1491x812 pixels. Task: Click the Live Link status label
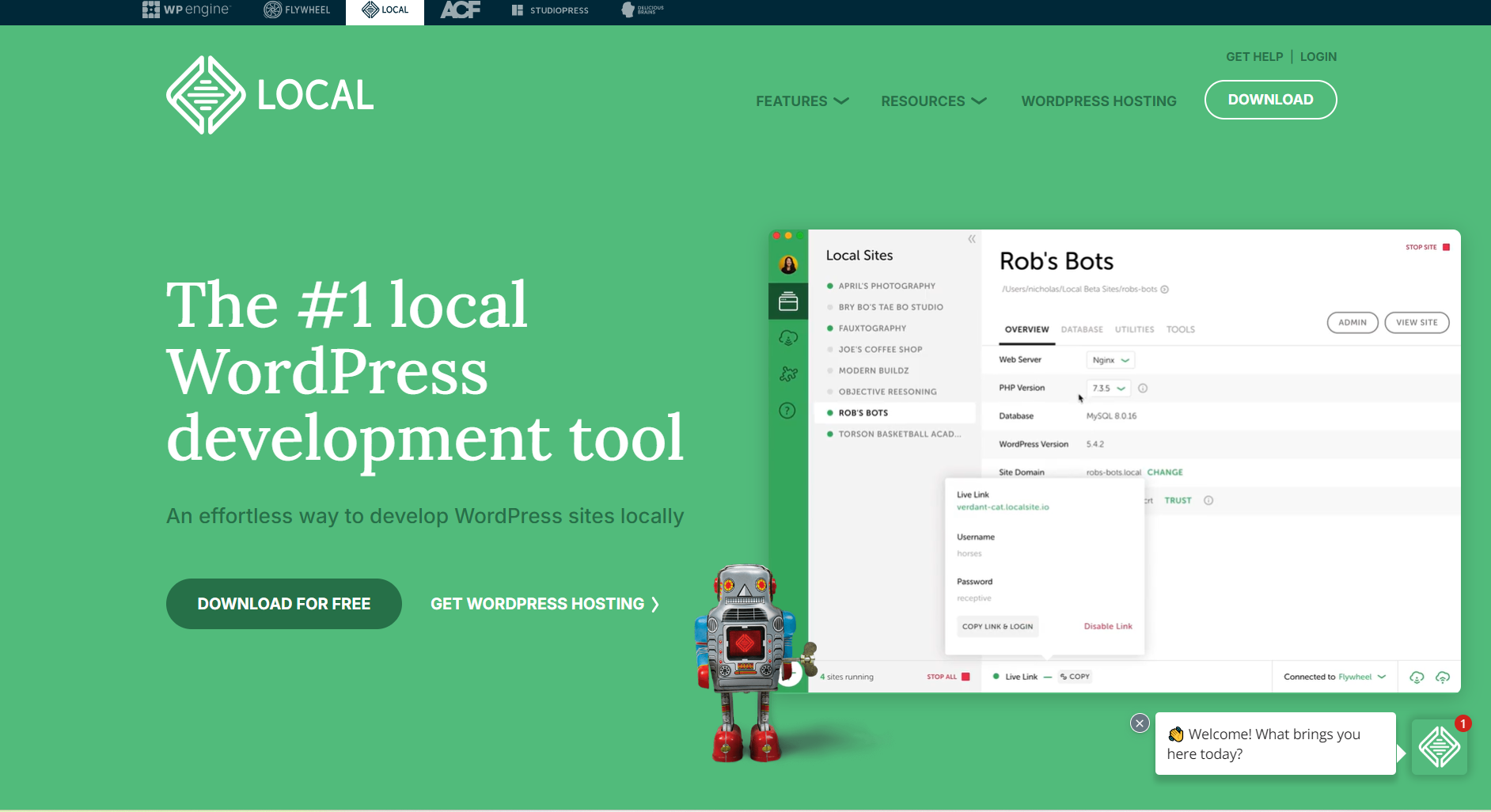(1021, 677)
